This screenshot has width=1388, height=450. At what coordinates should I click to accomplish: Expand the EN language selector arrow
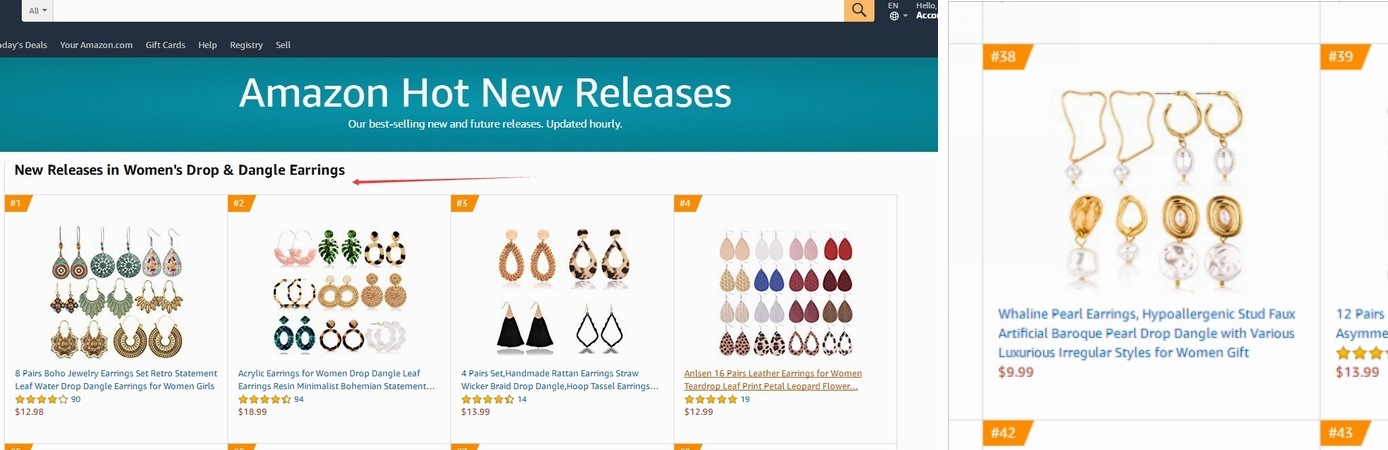[905, 16]
